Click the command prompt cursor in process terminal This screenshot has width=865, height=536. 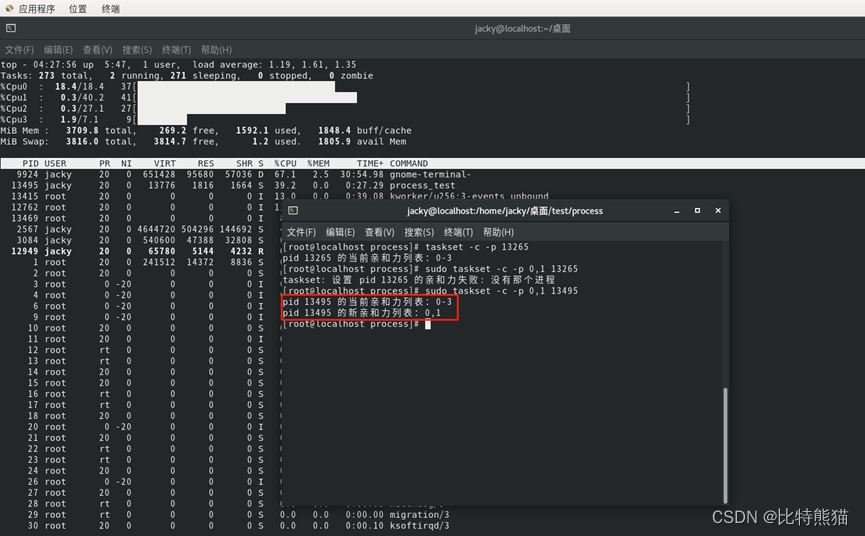(x=427, y=324)
